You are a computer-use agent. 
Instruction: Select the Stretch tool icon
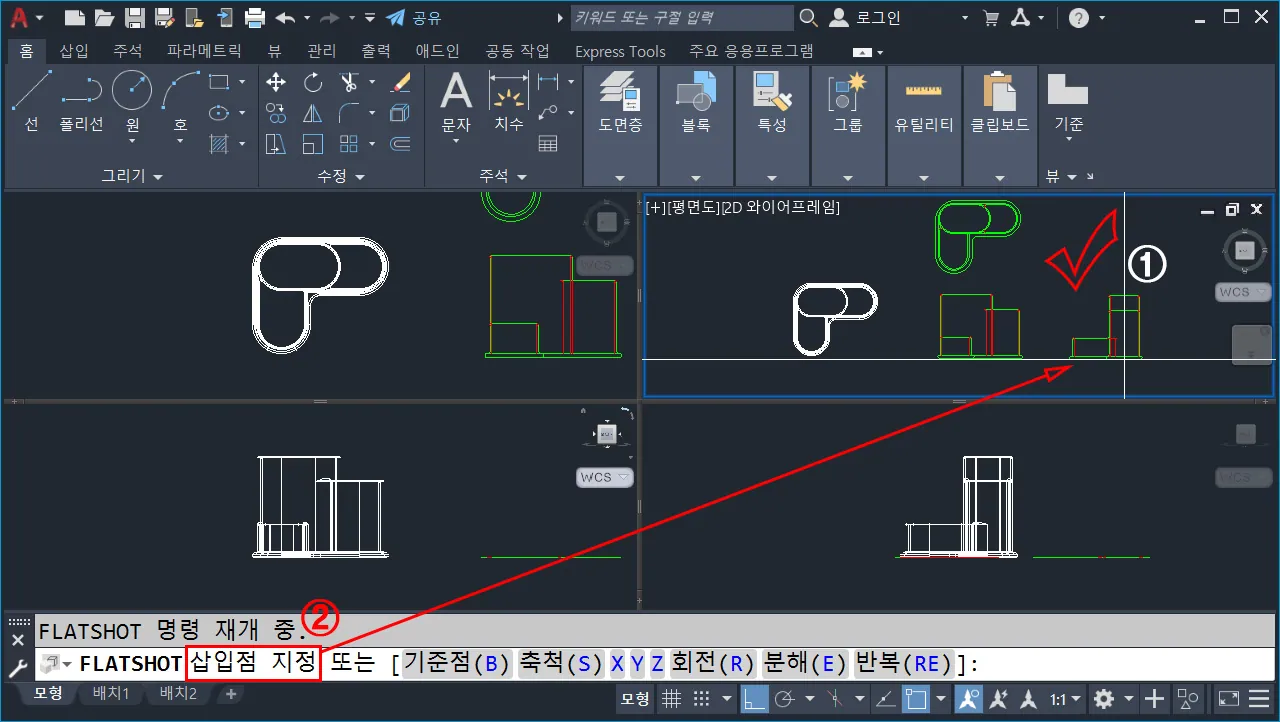click(276, 144)
